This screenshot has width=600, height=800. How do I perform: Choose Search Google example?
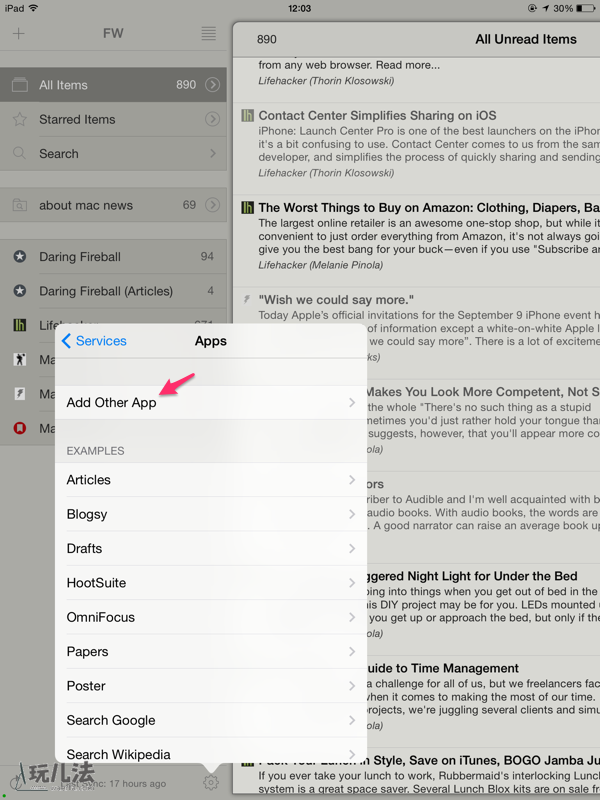(211, 720)
